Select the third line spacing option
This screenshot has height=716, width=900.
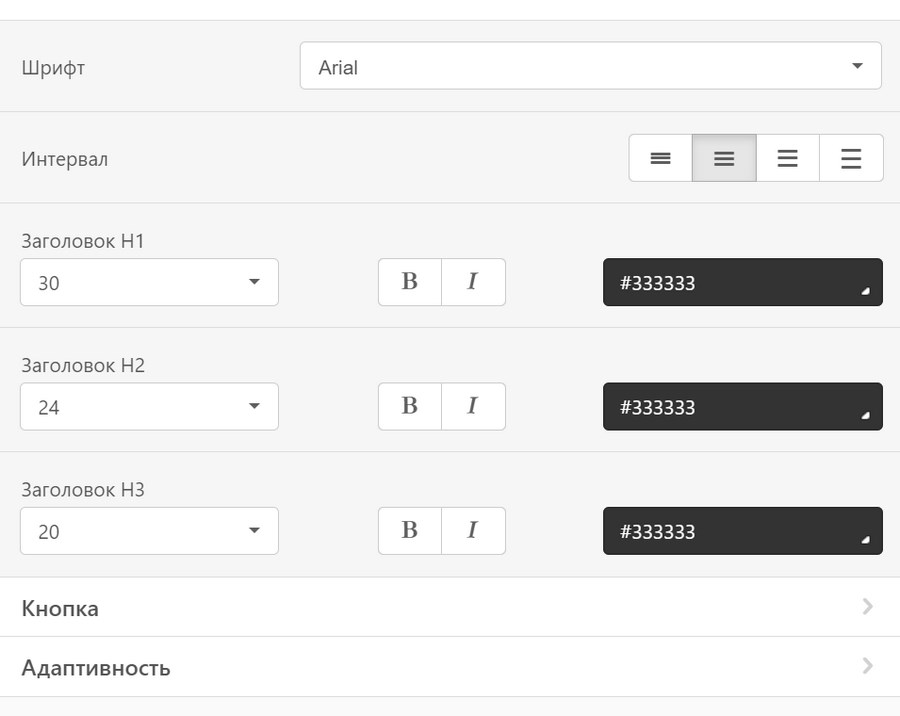pos(787,158)
